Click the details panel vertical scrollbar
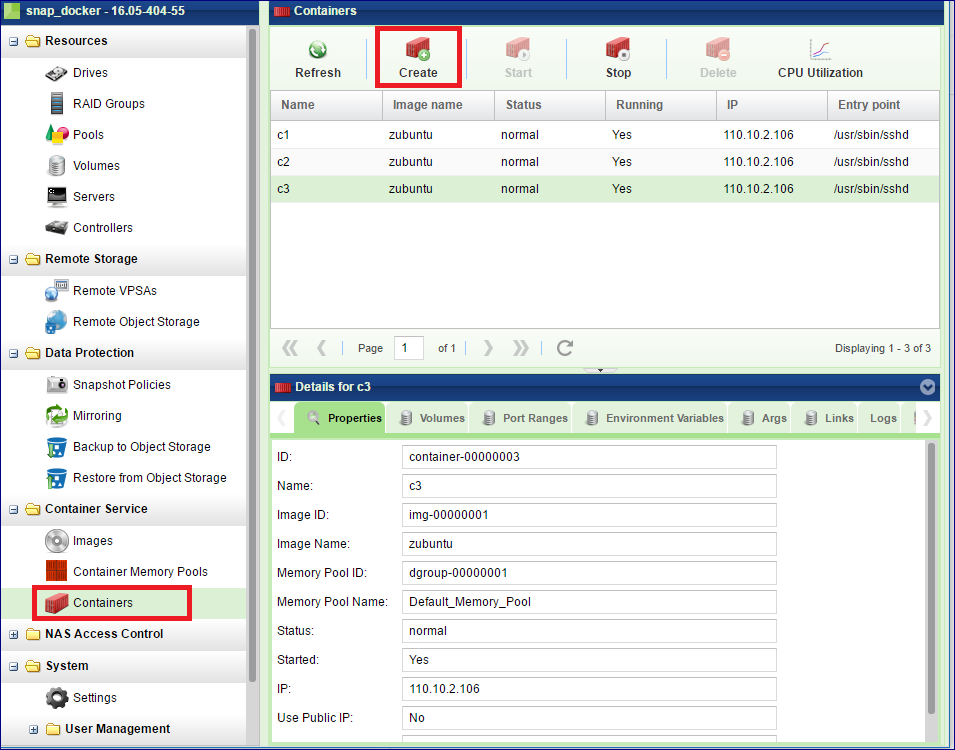The height and width of the screenshot is (750, 955). [x=931, y=578]
